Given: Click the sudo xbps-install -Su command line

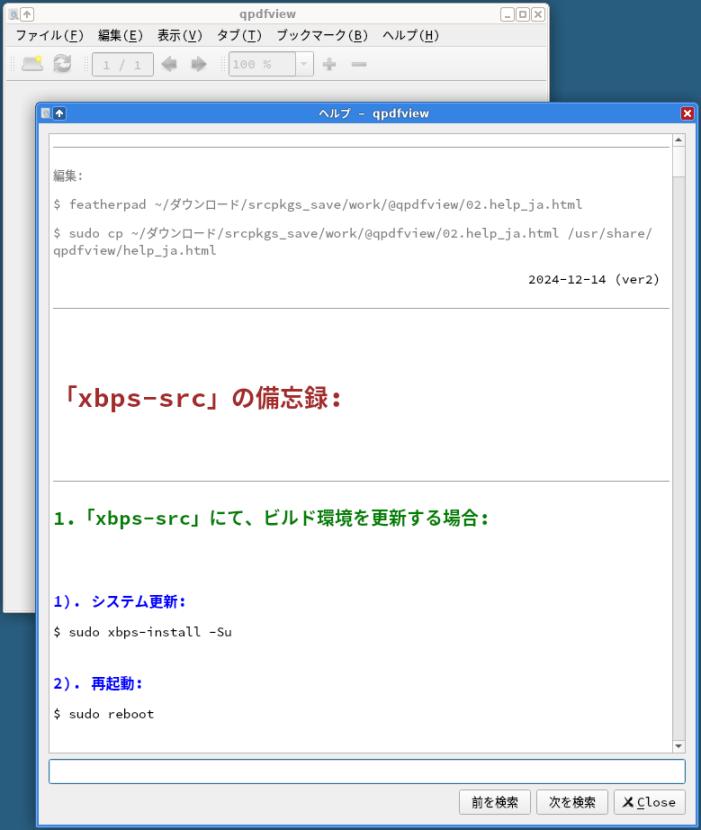Looking at the screenshot, I should coord(142,632).
